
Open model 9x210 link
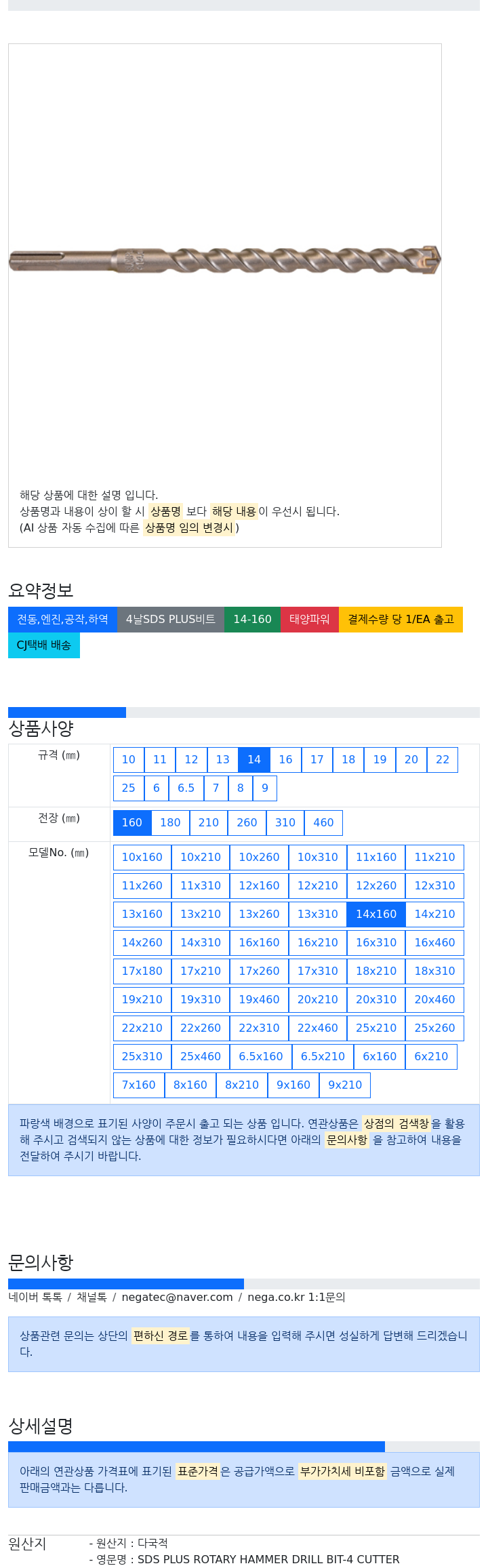(x=345, y=1085)
